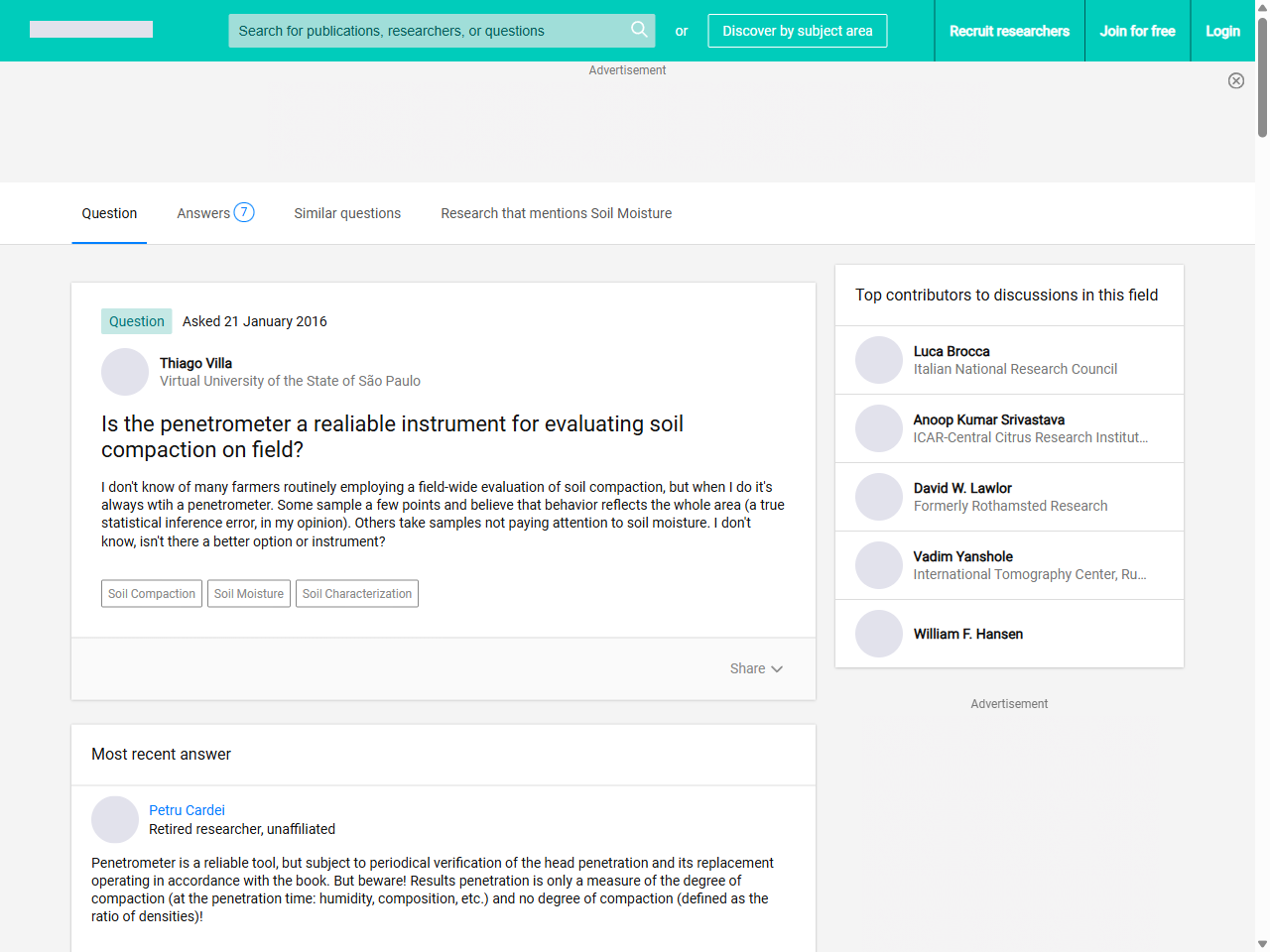Click the Join for free link
This screenshot has height=952, width=1270.
(x=1137, y=31)
